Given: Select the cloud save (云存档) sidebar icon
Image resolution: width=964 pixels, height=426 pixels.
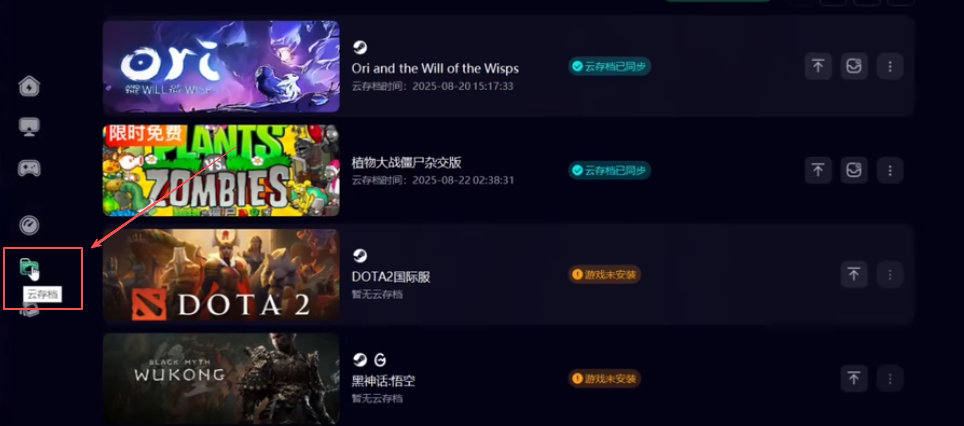Looking at the screenshot, I should 30,268.
